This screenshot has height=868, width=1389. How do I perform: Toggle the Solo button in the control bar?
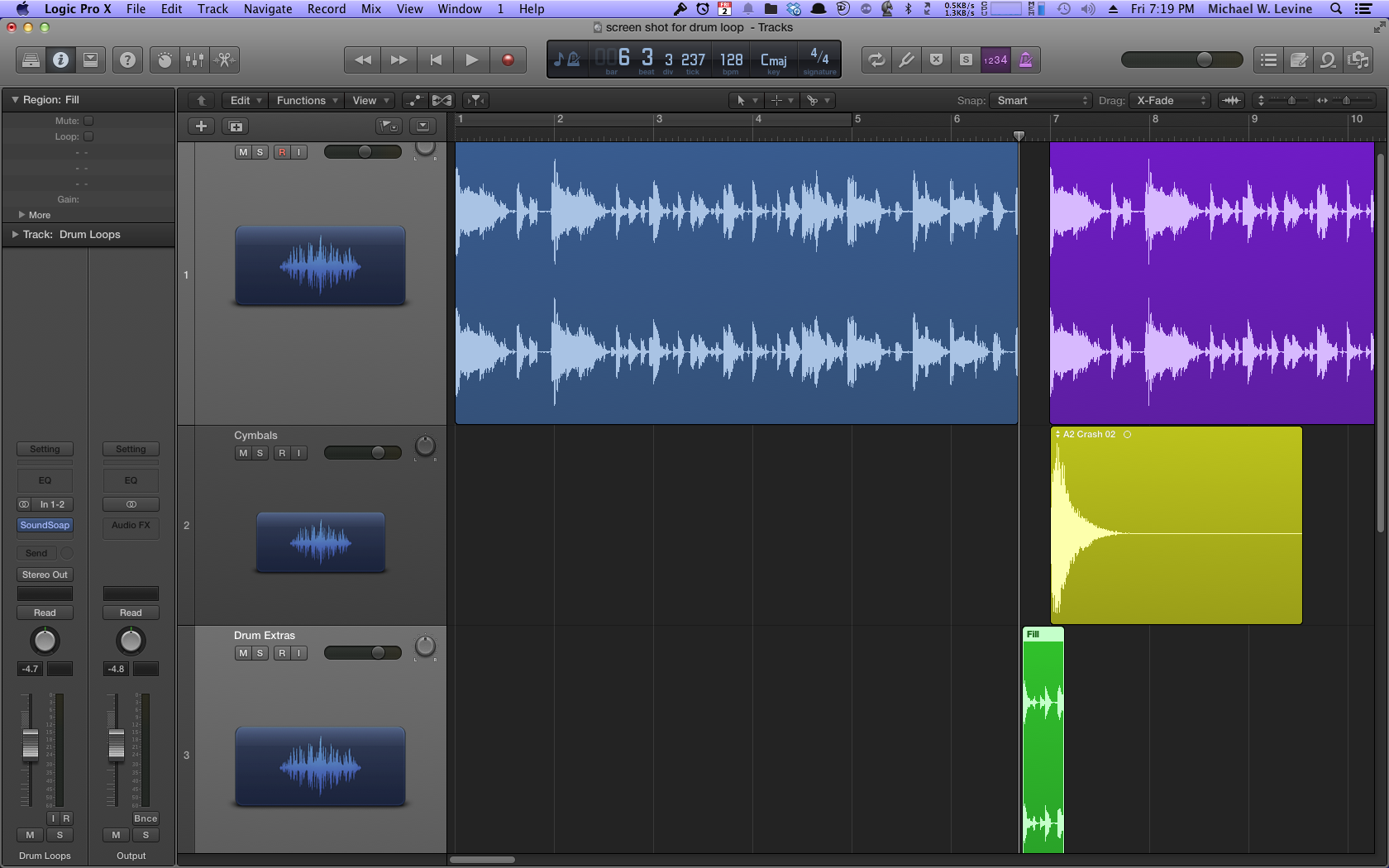coord(966,60)
